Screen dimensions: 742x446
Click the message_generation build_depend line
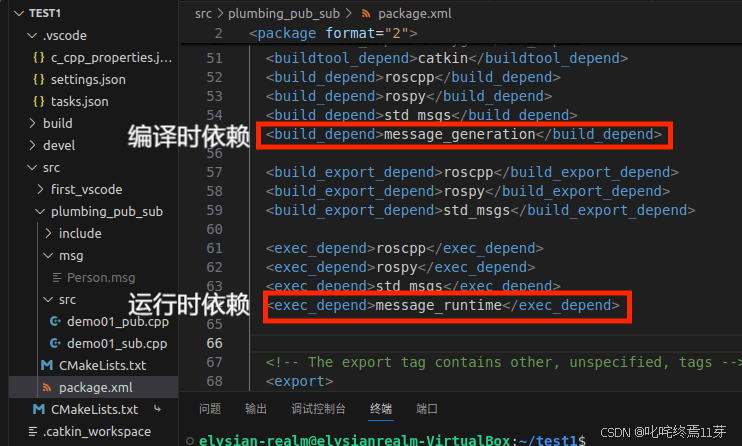pyautogui.click(x=464, y=134)
